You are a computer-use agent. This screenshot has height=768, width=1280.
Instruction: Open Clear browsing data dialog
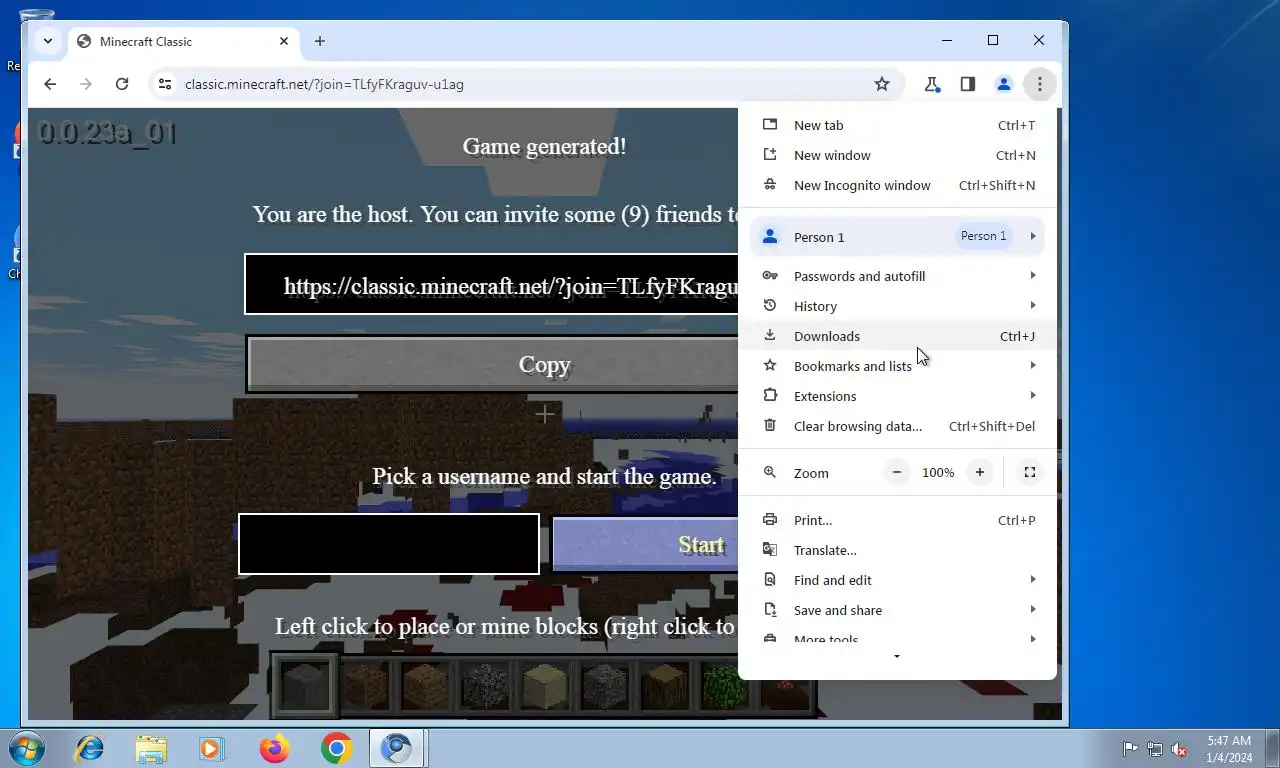point(897,426)
